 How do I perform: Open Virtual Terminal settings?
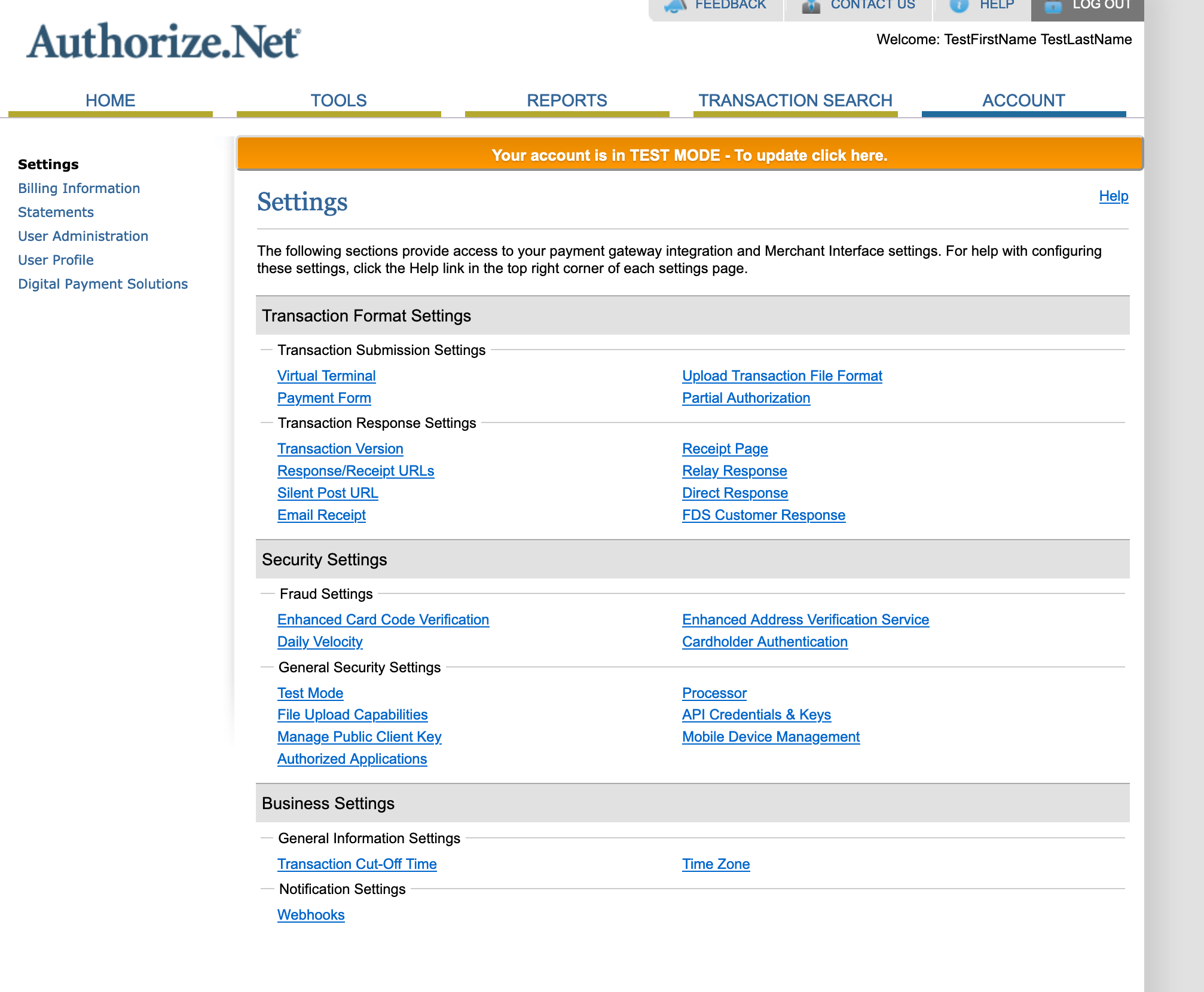pos(326,376)
